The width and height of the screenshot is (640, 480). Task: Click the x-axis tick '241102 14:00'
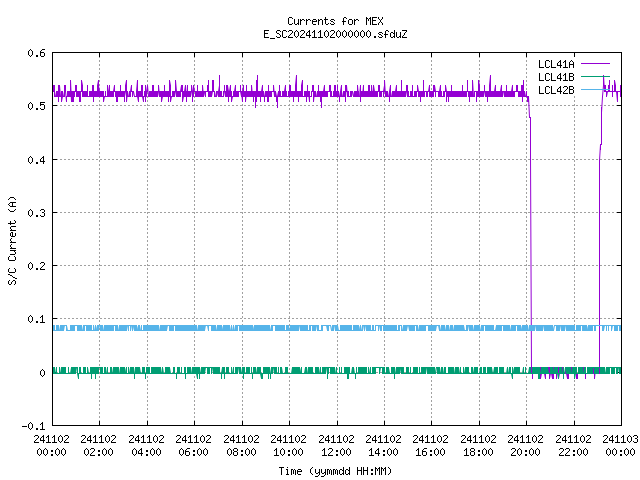pyautogui.click(x=383, y=446)
